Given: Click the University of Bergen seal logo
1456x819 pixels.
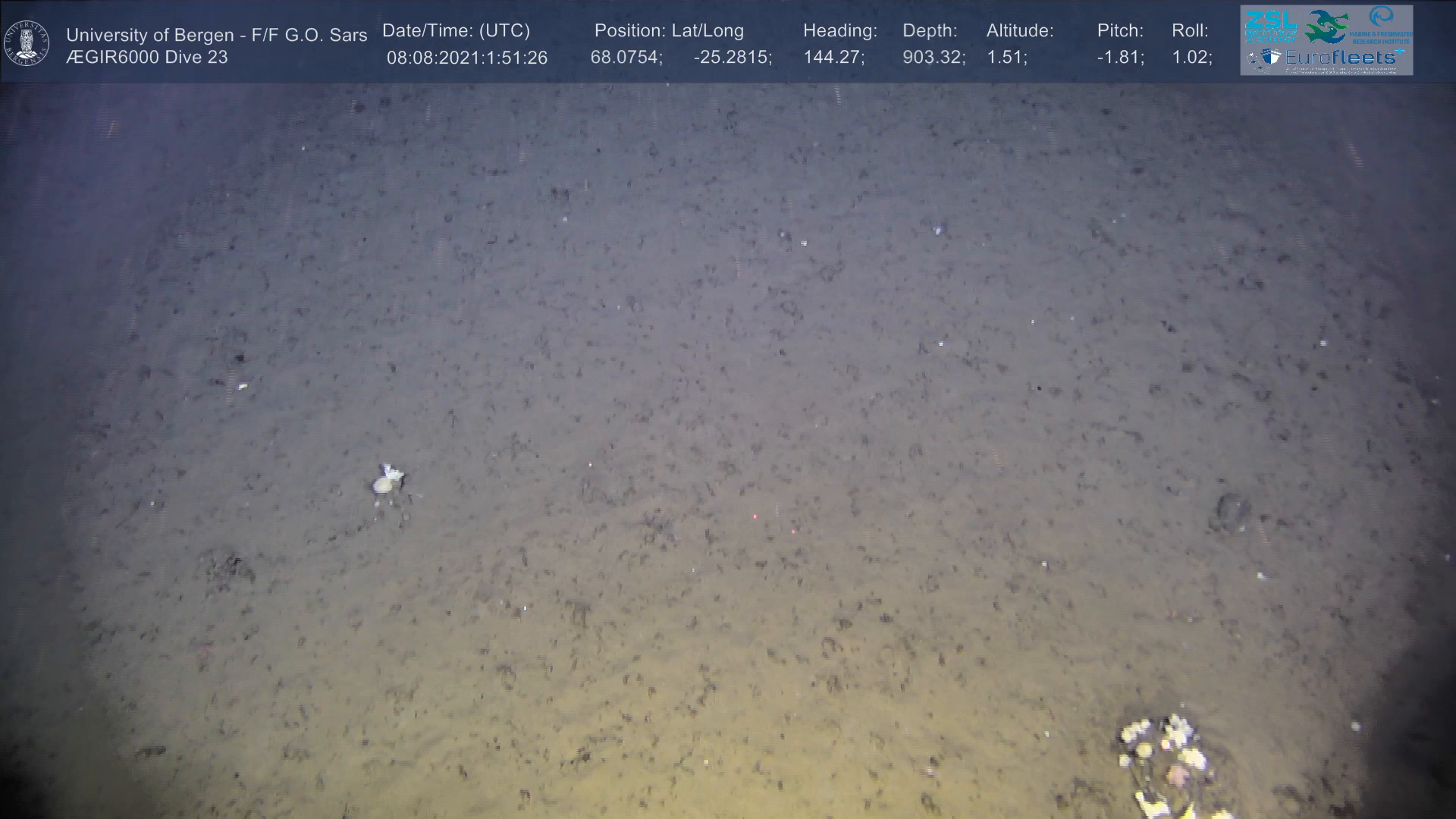Looking at the screenshot, I should tap(27, 42).
